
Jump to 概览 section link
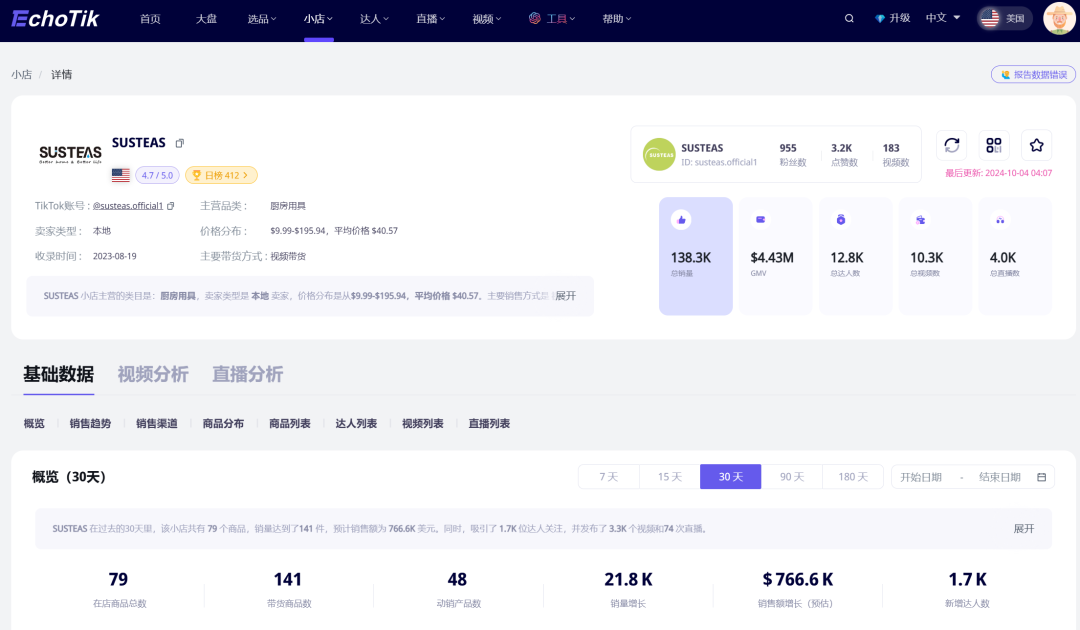34,423
